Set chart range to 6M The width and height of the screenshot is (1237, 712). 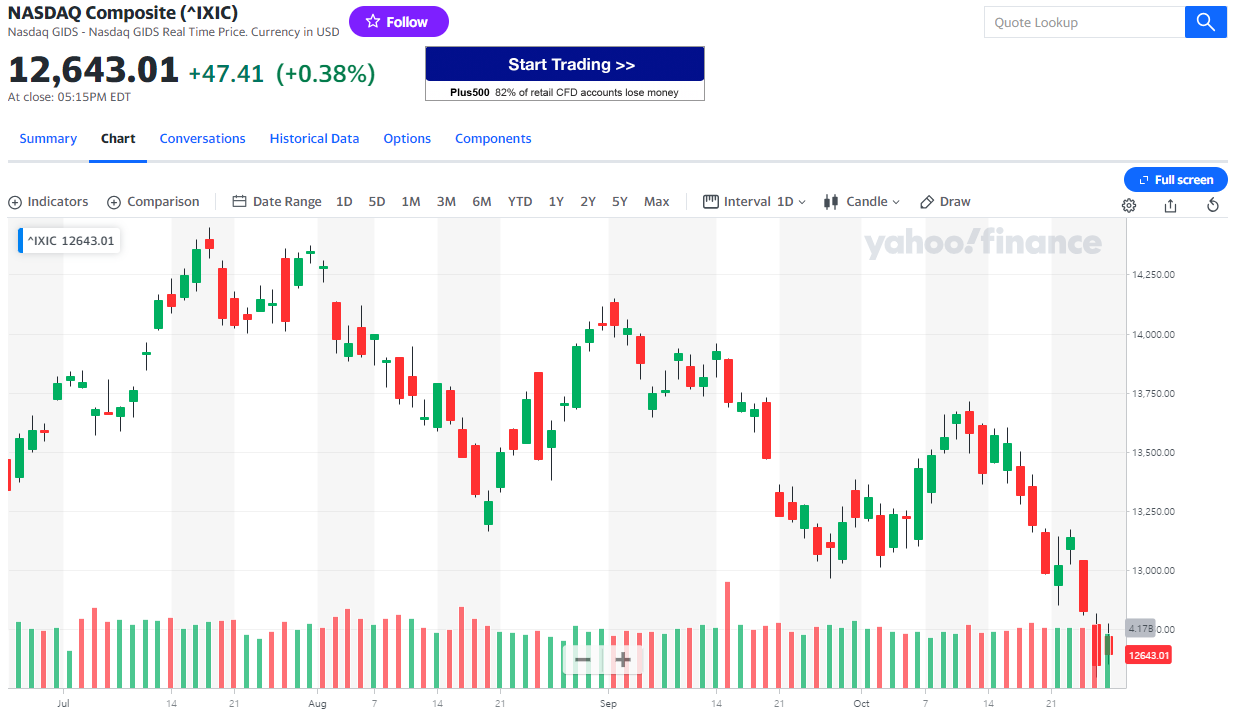click(x=482, y=202)
